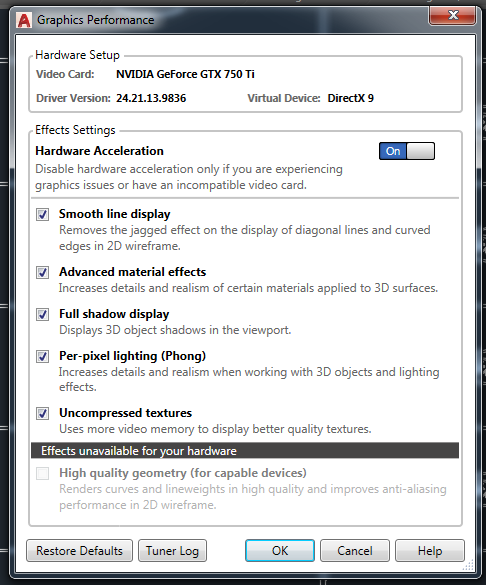Click the AutoCAD logo icon in title bar
Image resolution: width=486 pixels, height=585 pixels.
tap(24, 20)
